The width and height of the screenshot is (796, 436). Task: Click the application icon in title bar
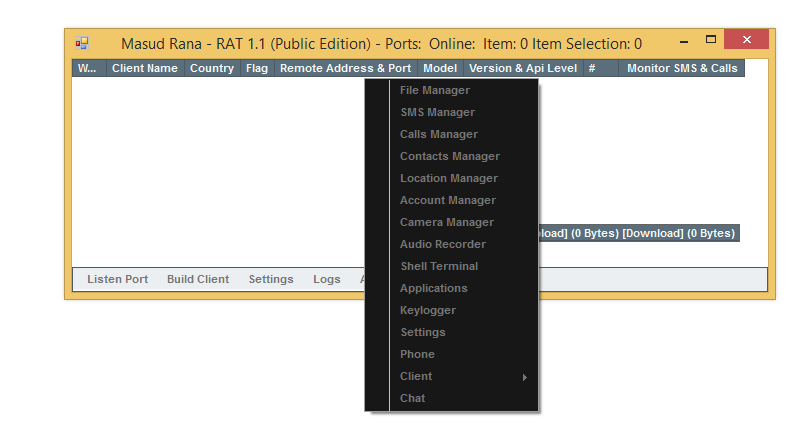coord(82,43)
